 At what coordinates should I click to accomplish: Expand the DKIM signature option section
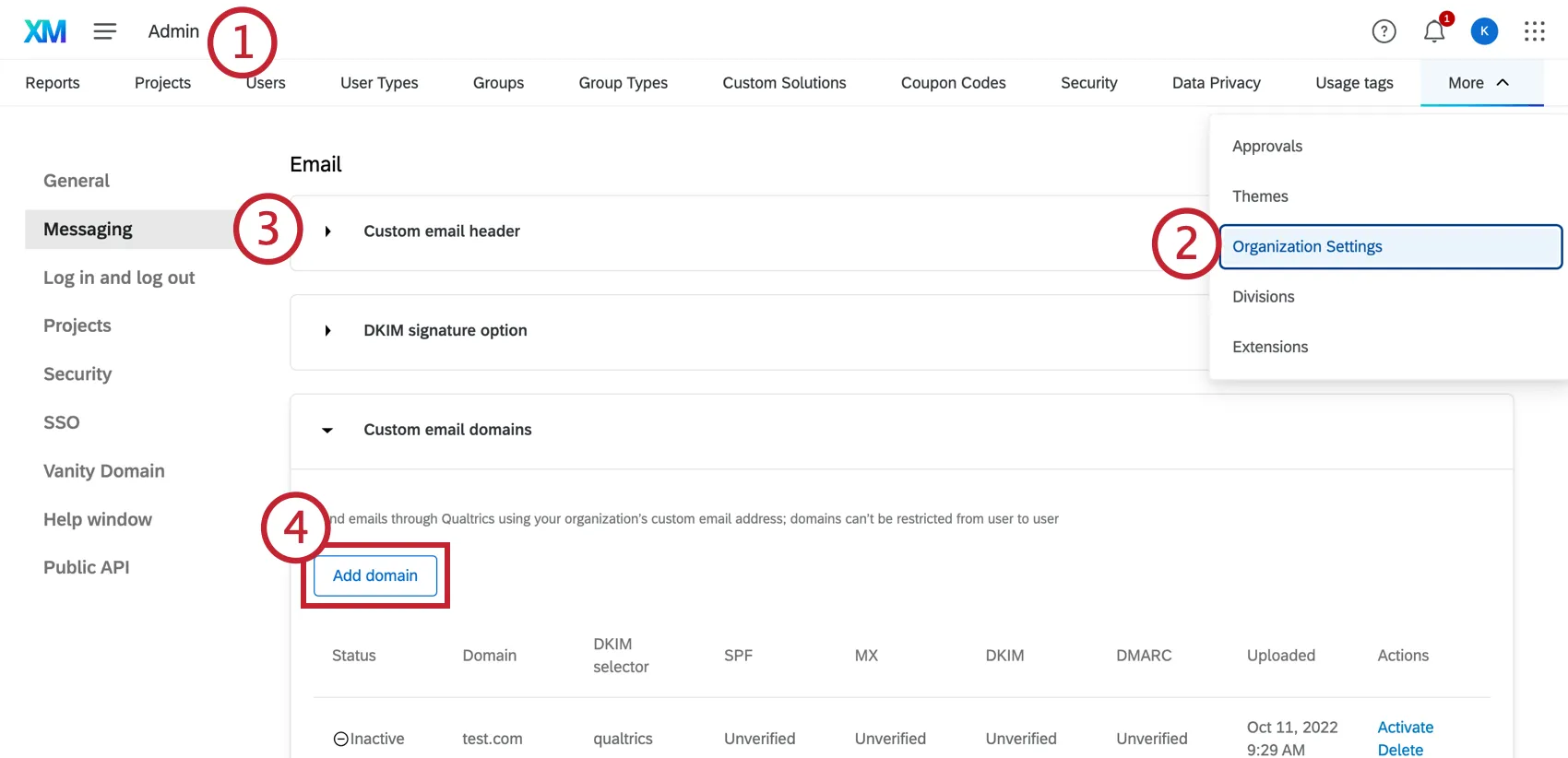click(327, 331)
